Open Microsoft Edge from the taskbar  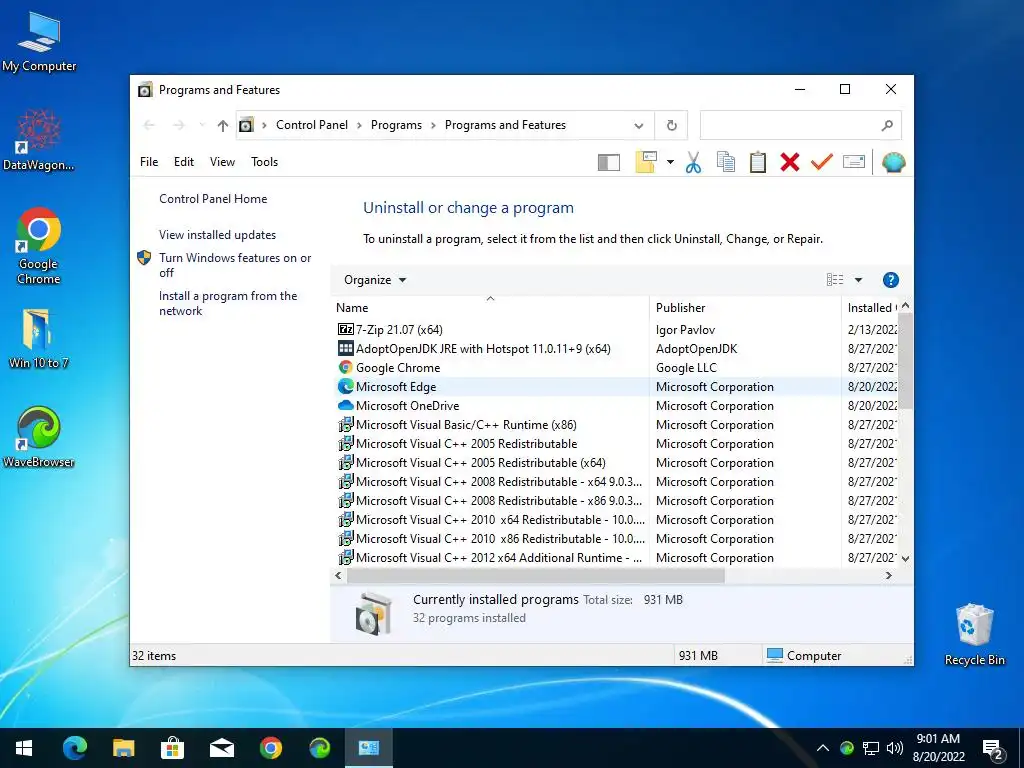[x=74, y=748]
